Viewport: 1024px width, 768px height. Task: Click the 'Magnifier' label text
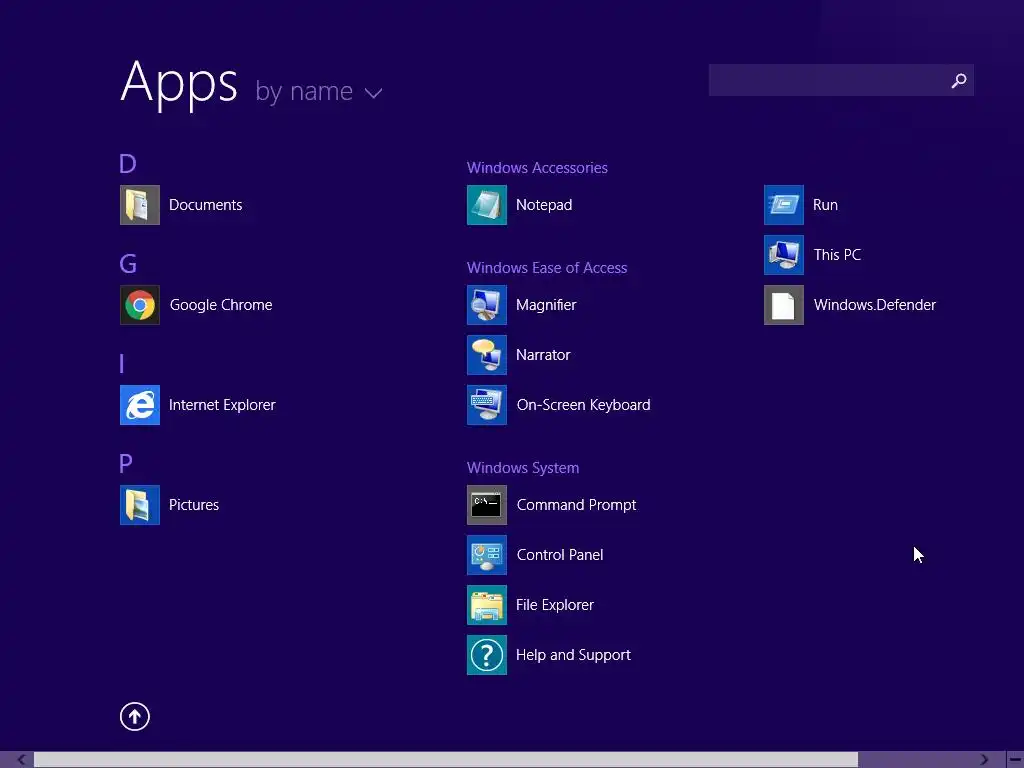[546, 305]
